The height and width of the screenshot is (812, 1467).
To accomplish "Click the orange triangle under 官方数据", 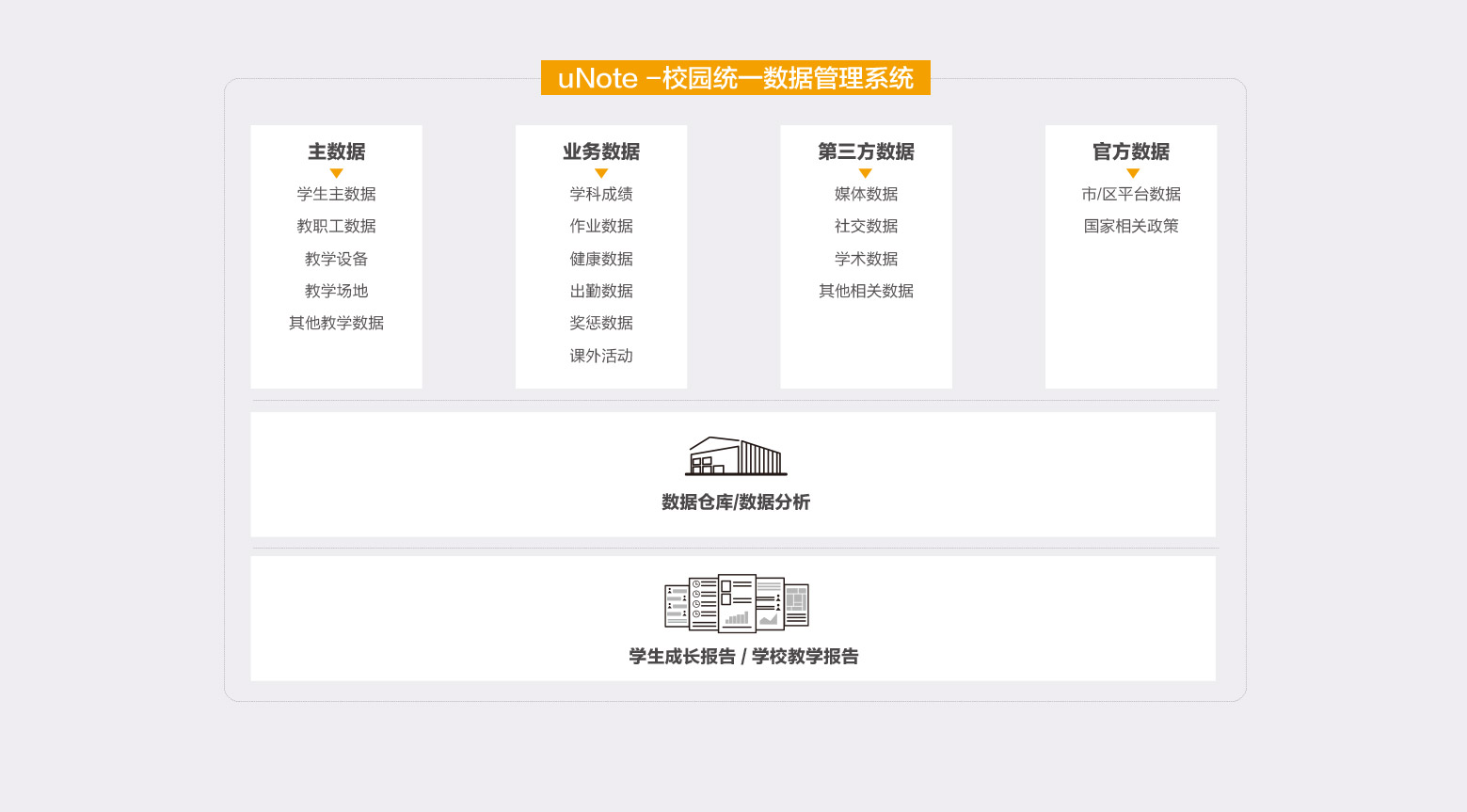I will [x=1132, y=173].
